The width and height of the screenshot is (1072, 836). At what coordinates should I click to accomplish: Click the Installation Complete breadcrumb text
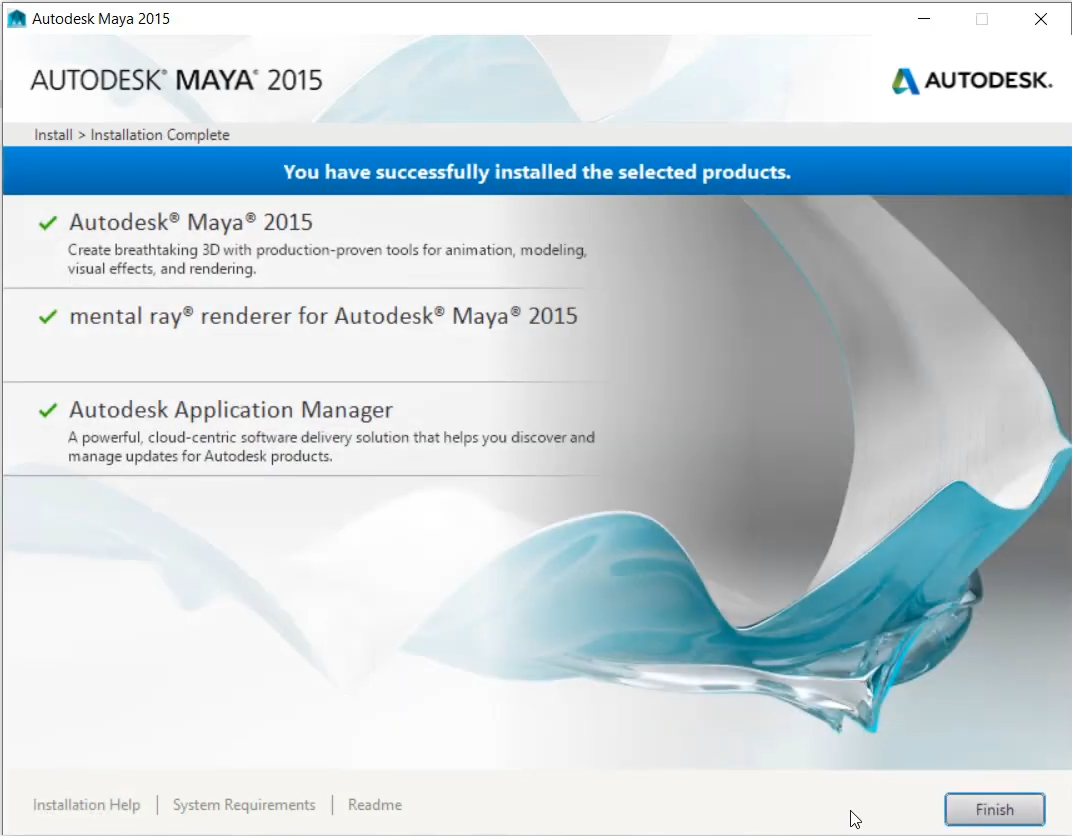coord(160,135)
